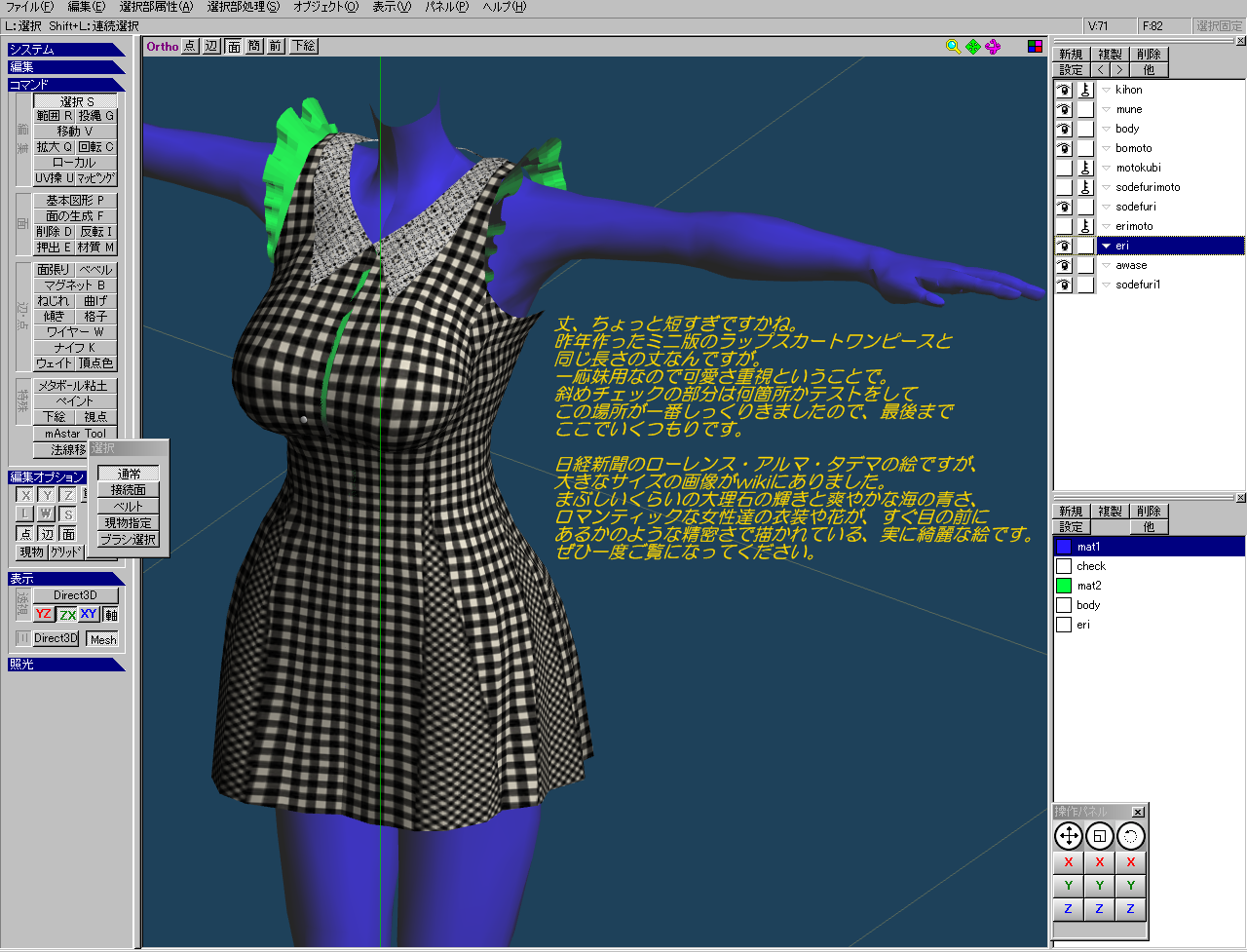The width and height of the screenshot is (1247, 952).
Task: Collapse the eri object triangle
Action: coord(1106,246)
